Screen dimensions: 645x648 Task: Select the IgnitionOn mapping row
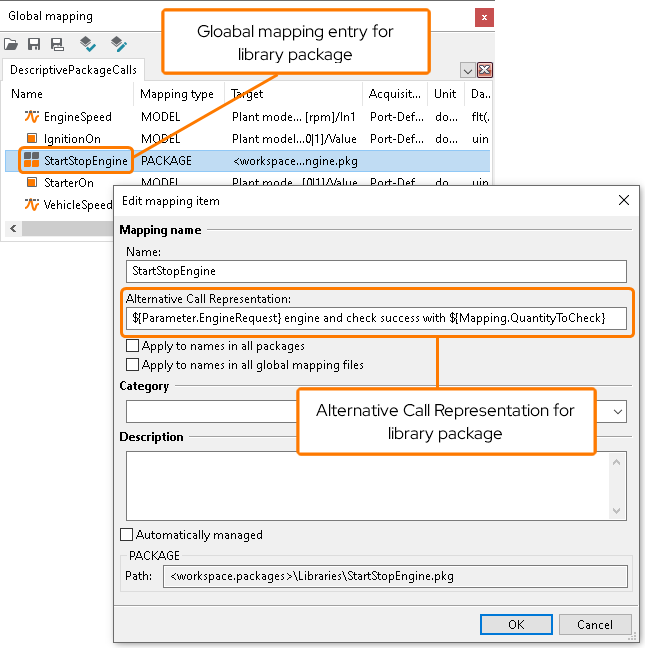pos(247,138)
